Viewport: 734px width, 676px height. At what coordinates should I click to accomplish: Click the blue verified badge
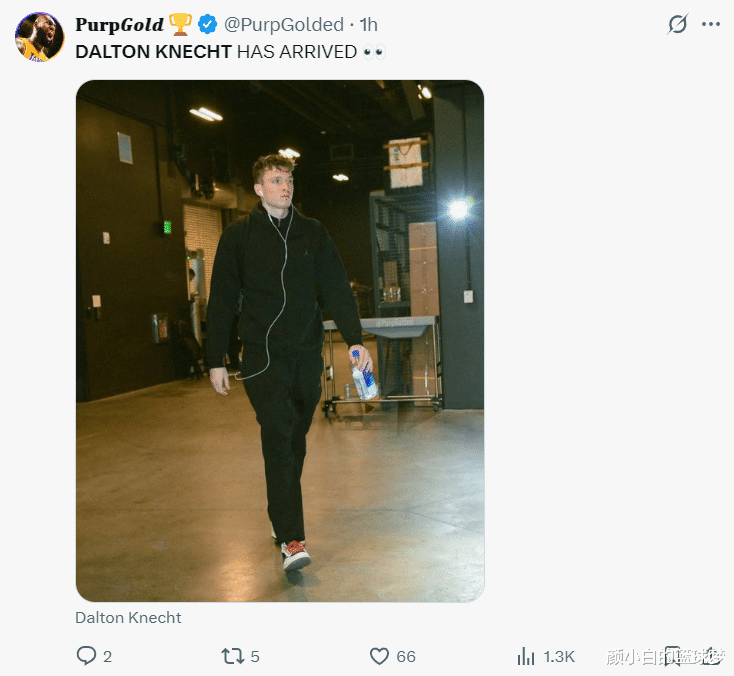pyautogui.click(x=207, y=24)
